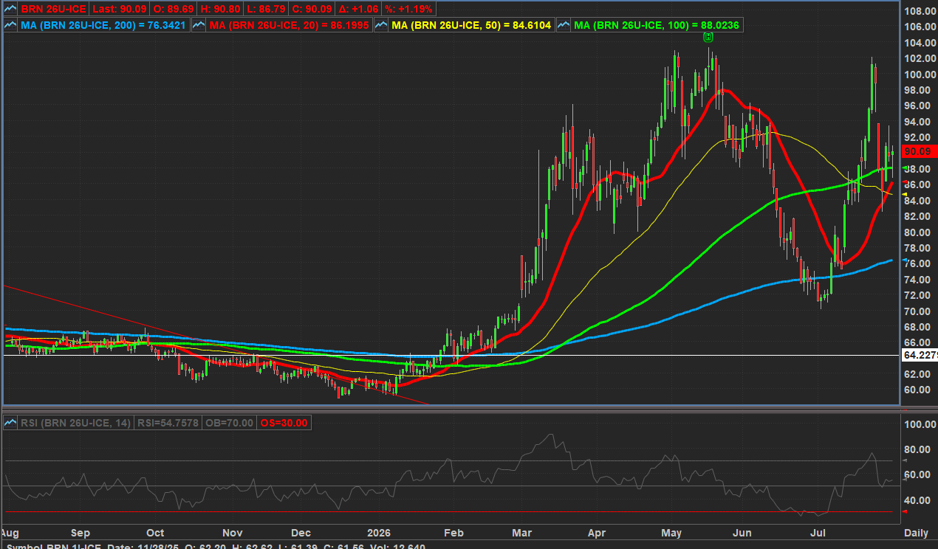938x549 pixels.
Task: Click the 100.00 price axis label
Action: 920,74
